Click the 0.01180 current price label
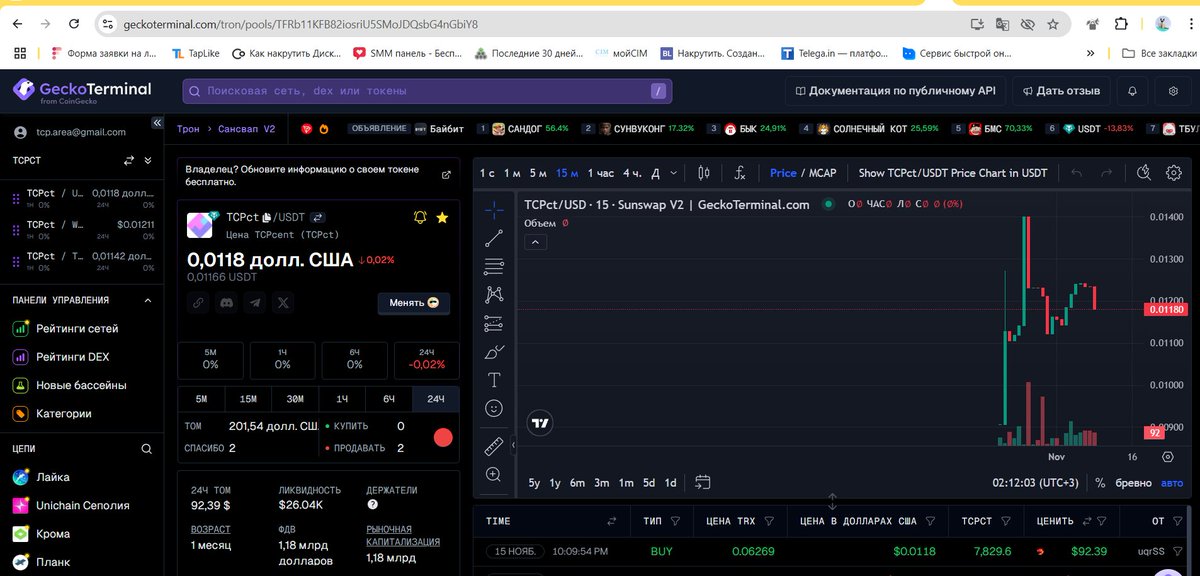 [1166, 310]
